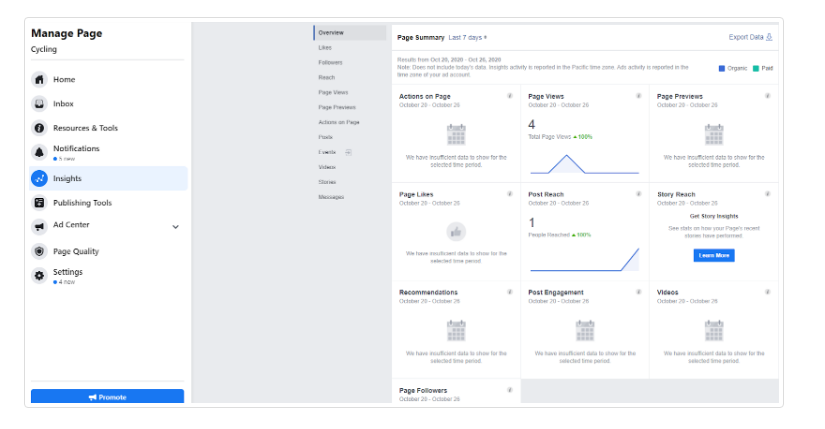Open the Notifications bell icon
Viewport: 825px width, 429px height.
(39, 152)
